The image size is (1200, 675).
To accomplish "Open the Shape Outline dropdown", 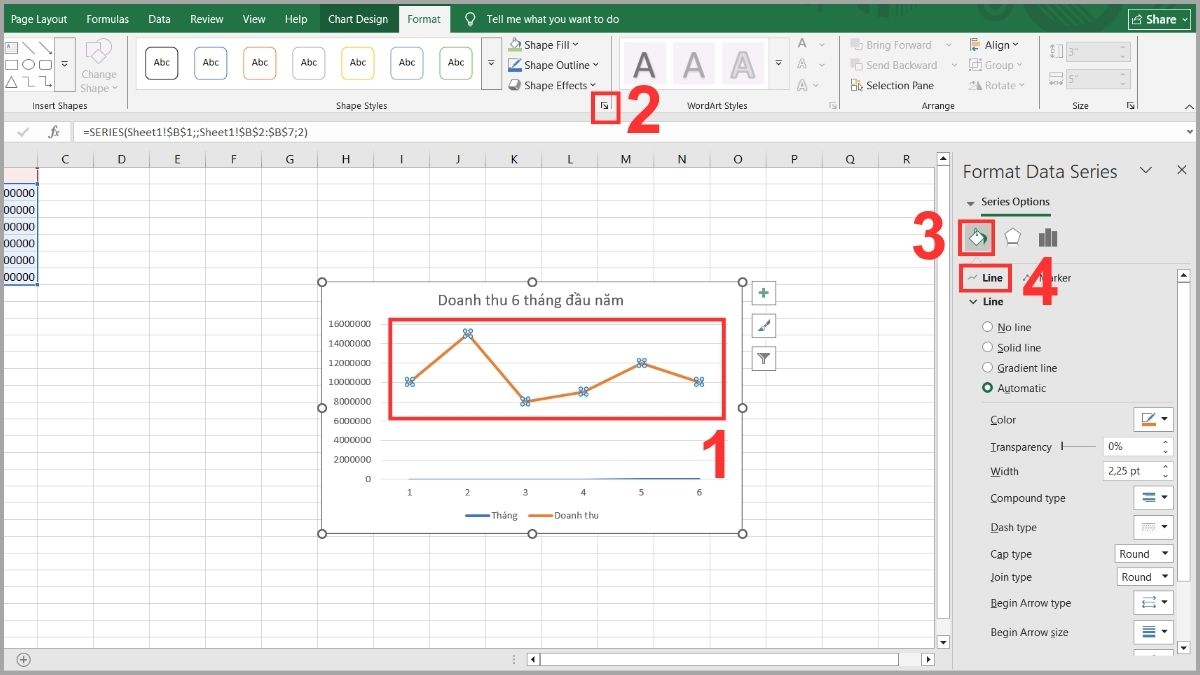I will [553, 65].
